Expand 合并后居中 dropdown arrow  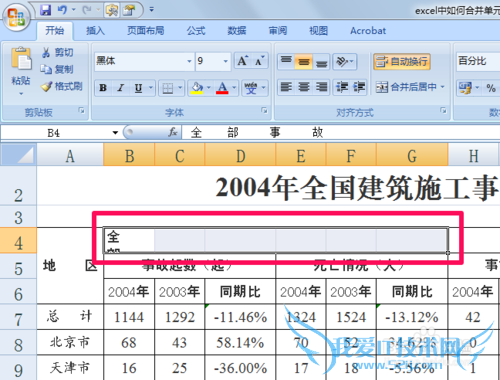pyautogui.click(x=443, y=87)
